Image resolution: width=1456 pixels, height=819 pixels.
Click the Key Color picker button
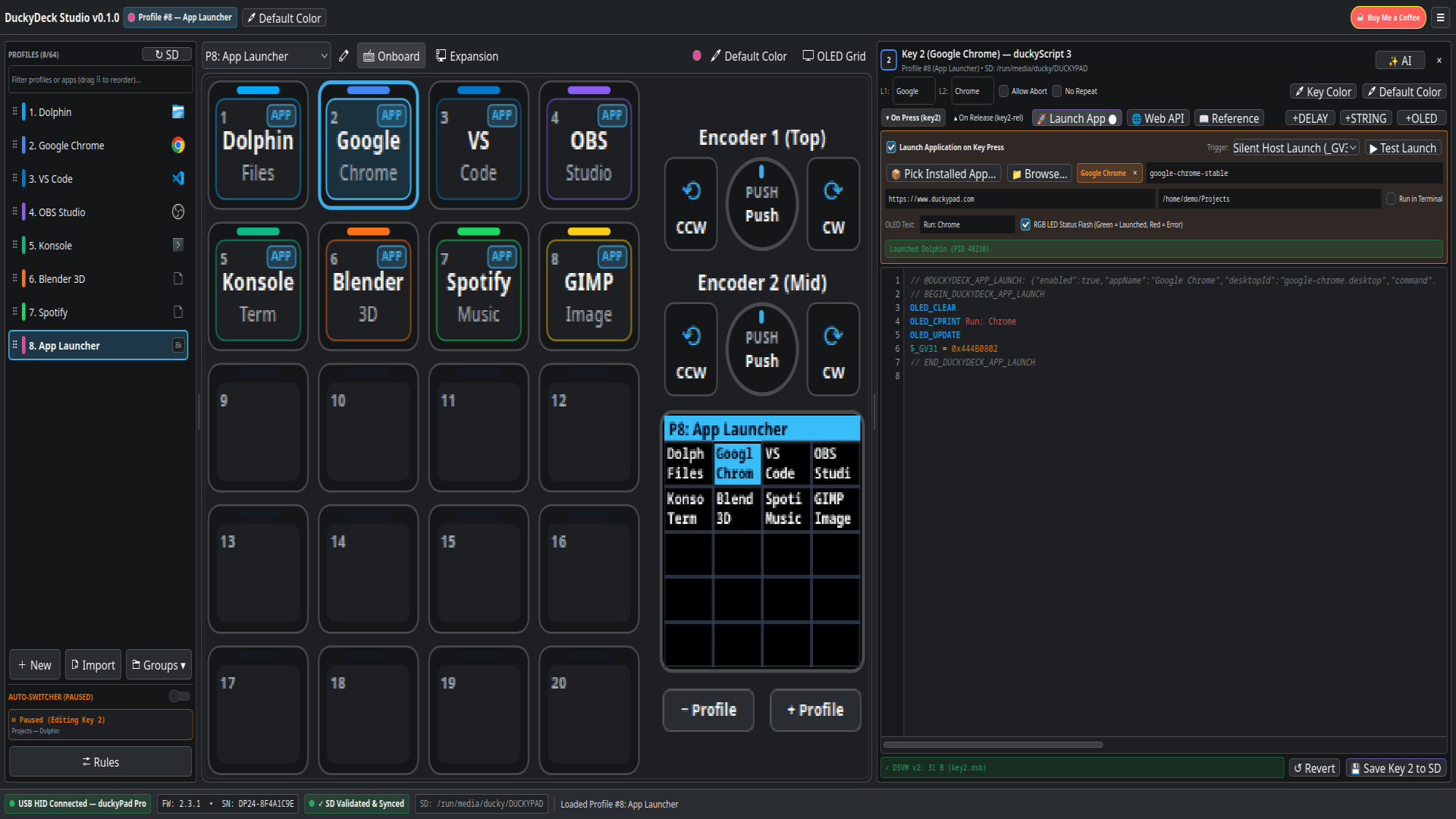pos(1323,92)
